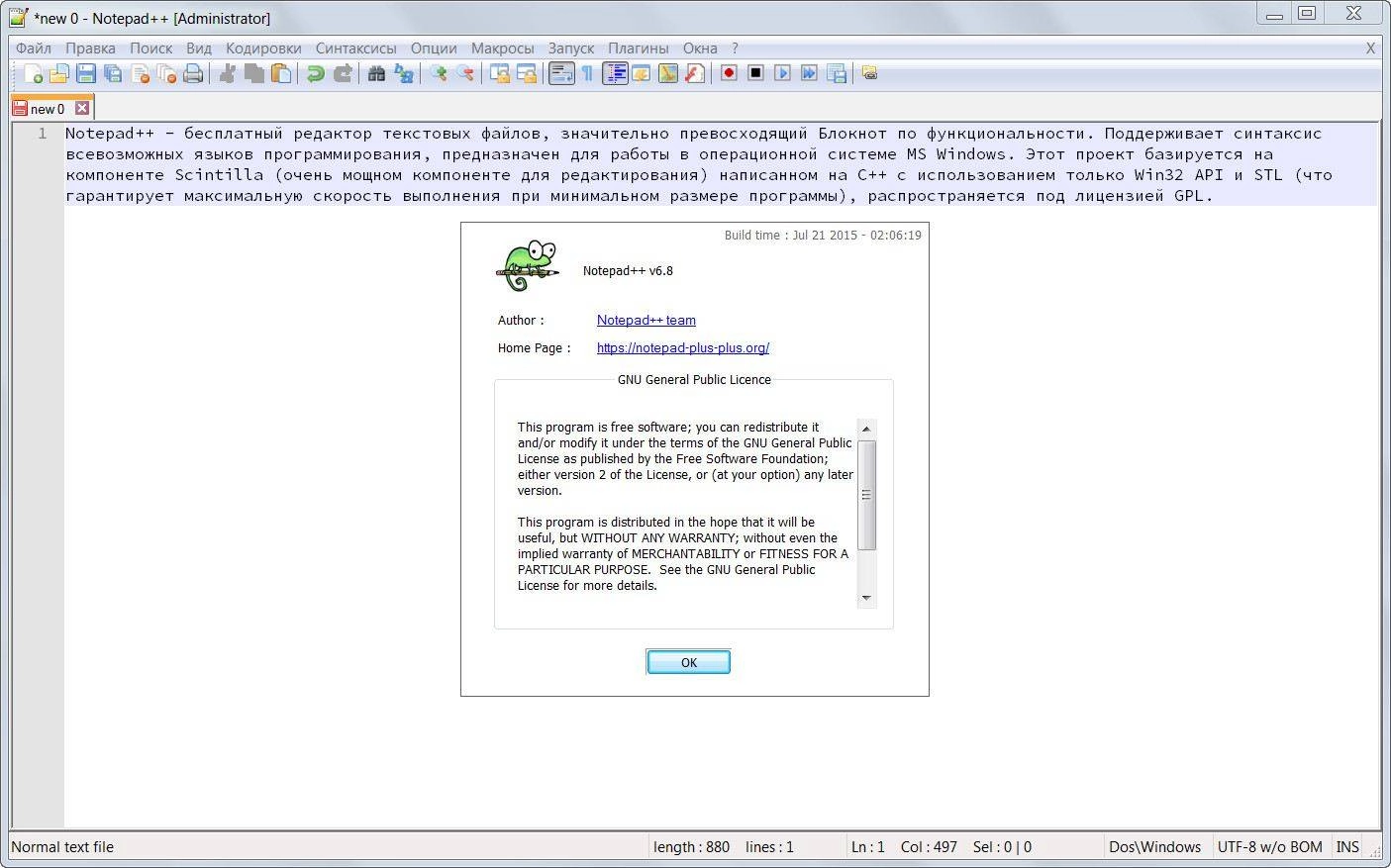This screenshot has width=1391, height=868.
Task: Open the user defined language dialog icon
Action: click(642, 73)
